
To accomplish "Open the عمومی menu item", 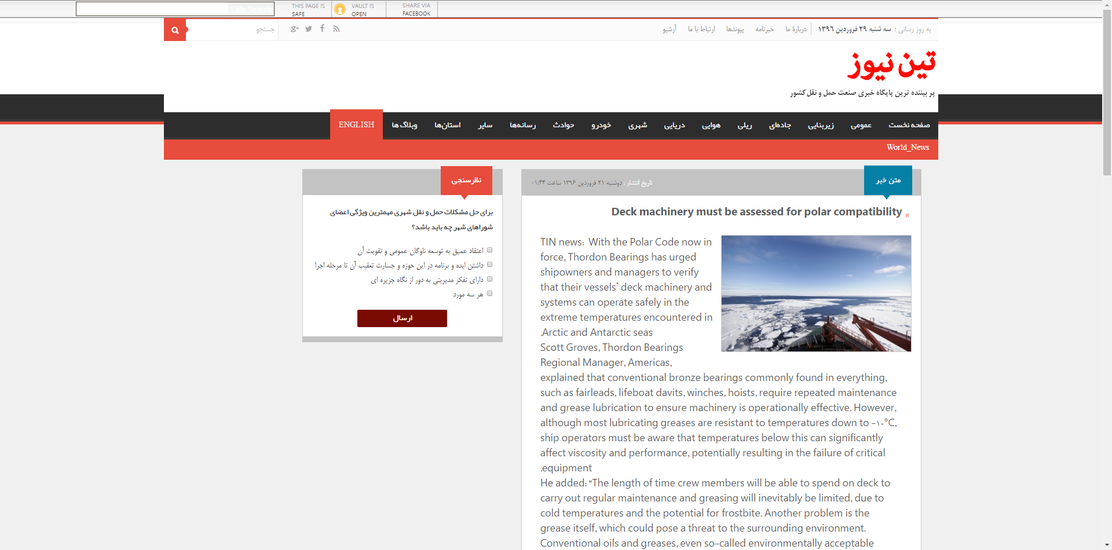I will pos(861,125).
